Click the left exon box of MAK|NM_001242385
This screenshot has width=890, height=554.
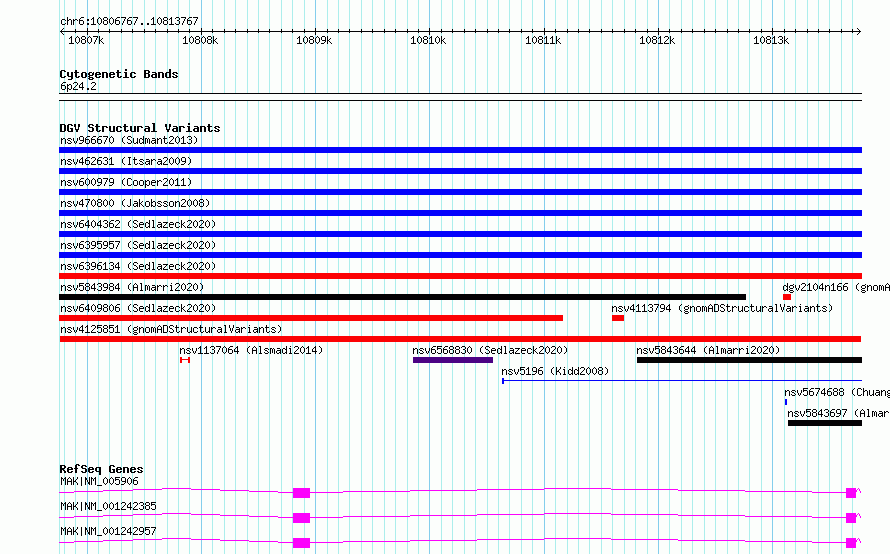[301, 518]
